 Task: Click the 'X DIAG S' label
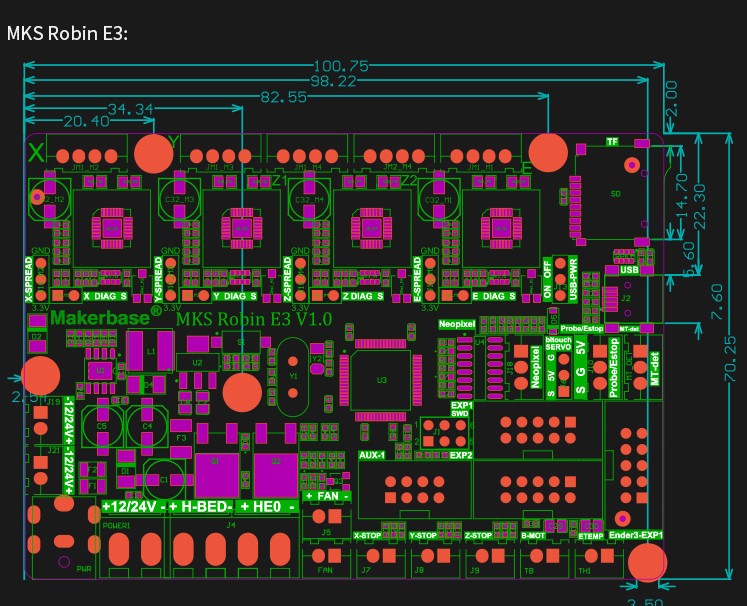[105, 296]
